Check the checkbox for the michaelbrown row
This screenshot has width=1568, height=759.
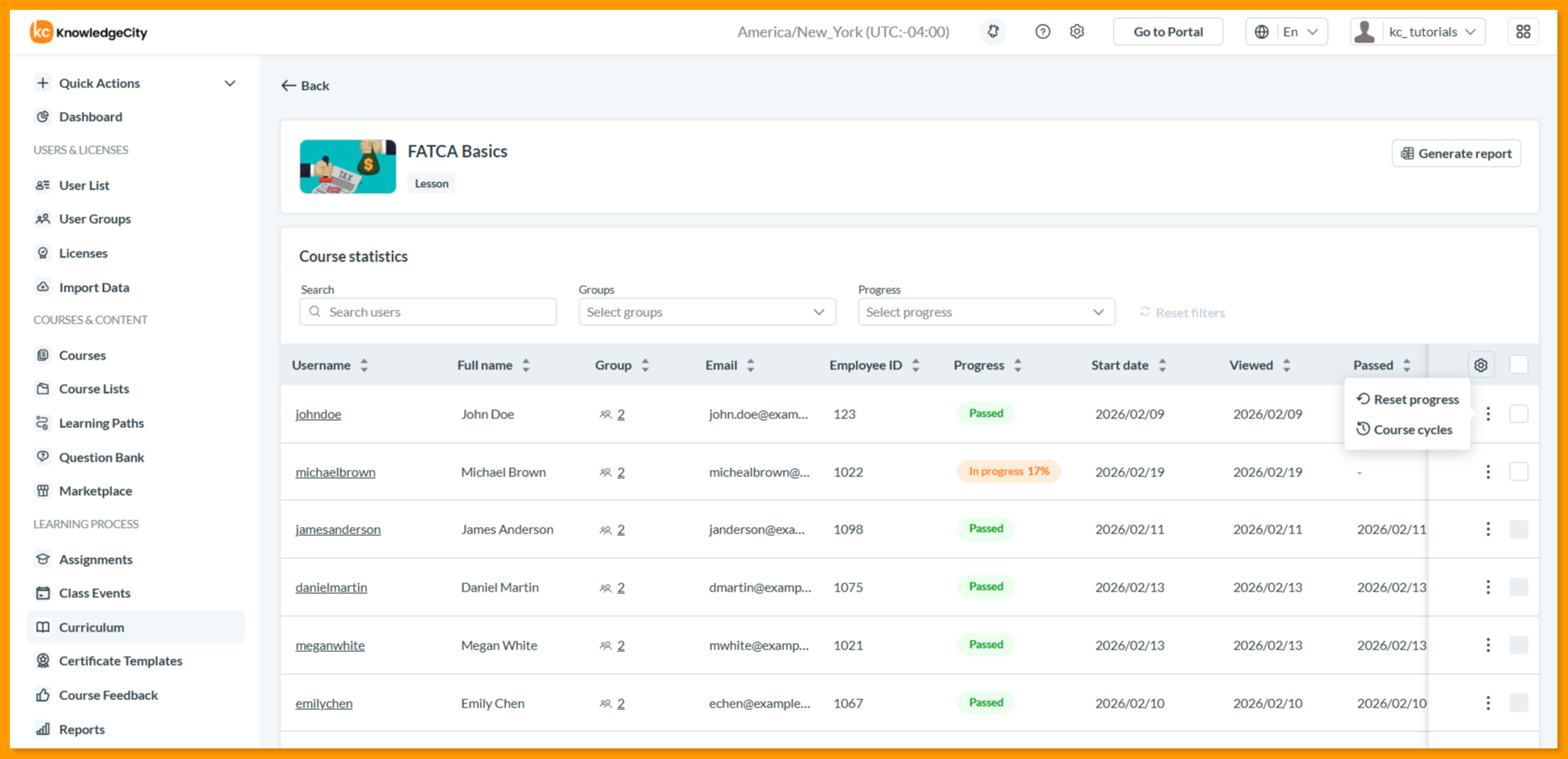(1519, 471)
